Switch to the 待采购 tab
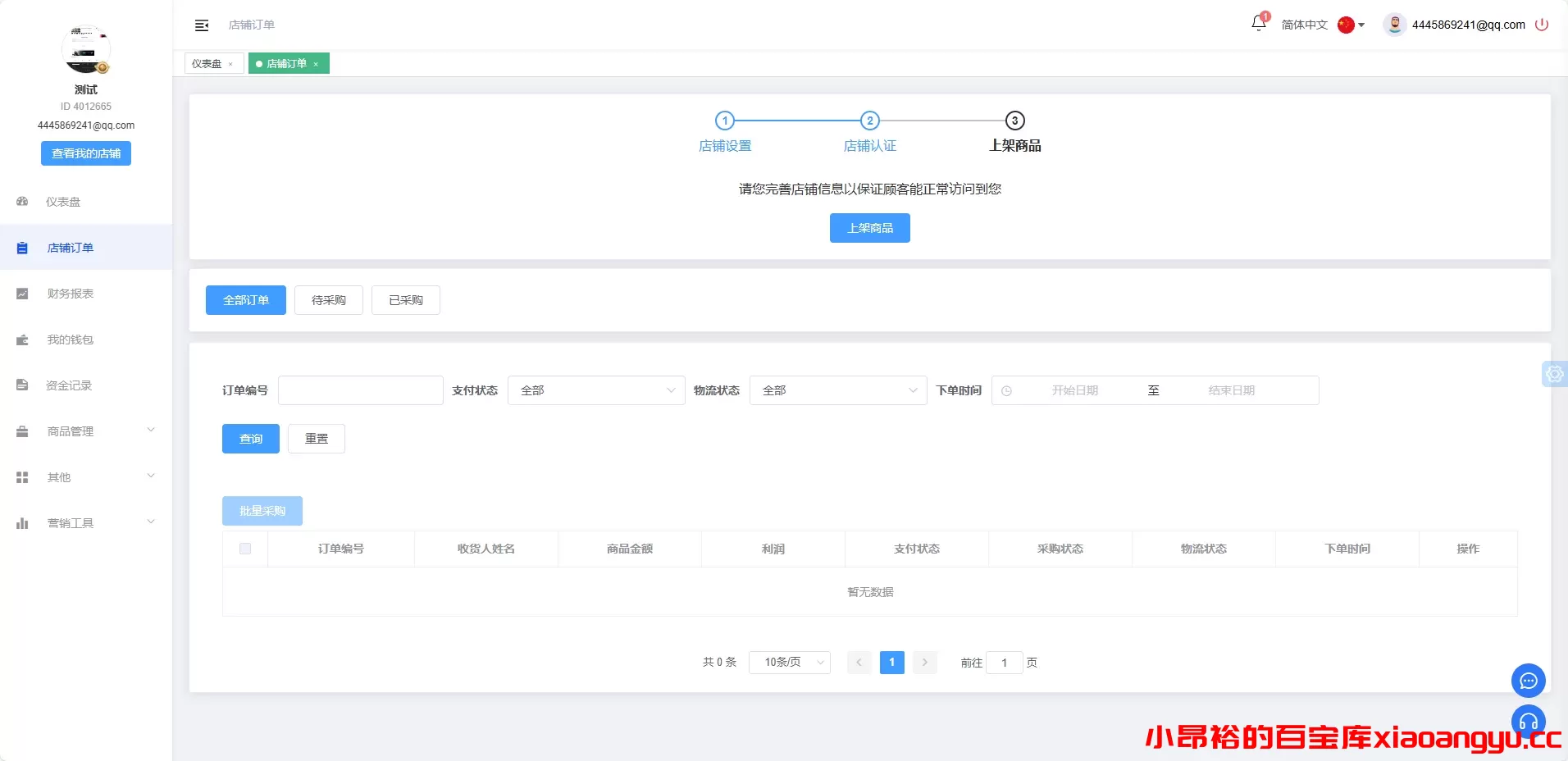This screenshot has height=761, width=1568. pyautogui.click(x=328, y=300)
